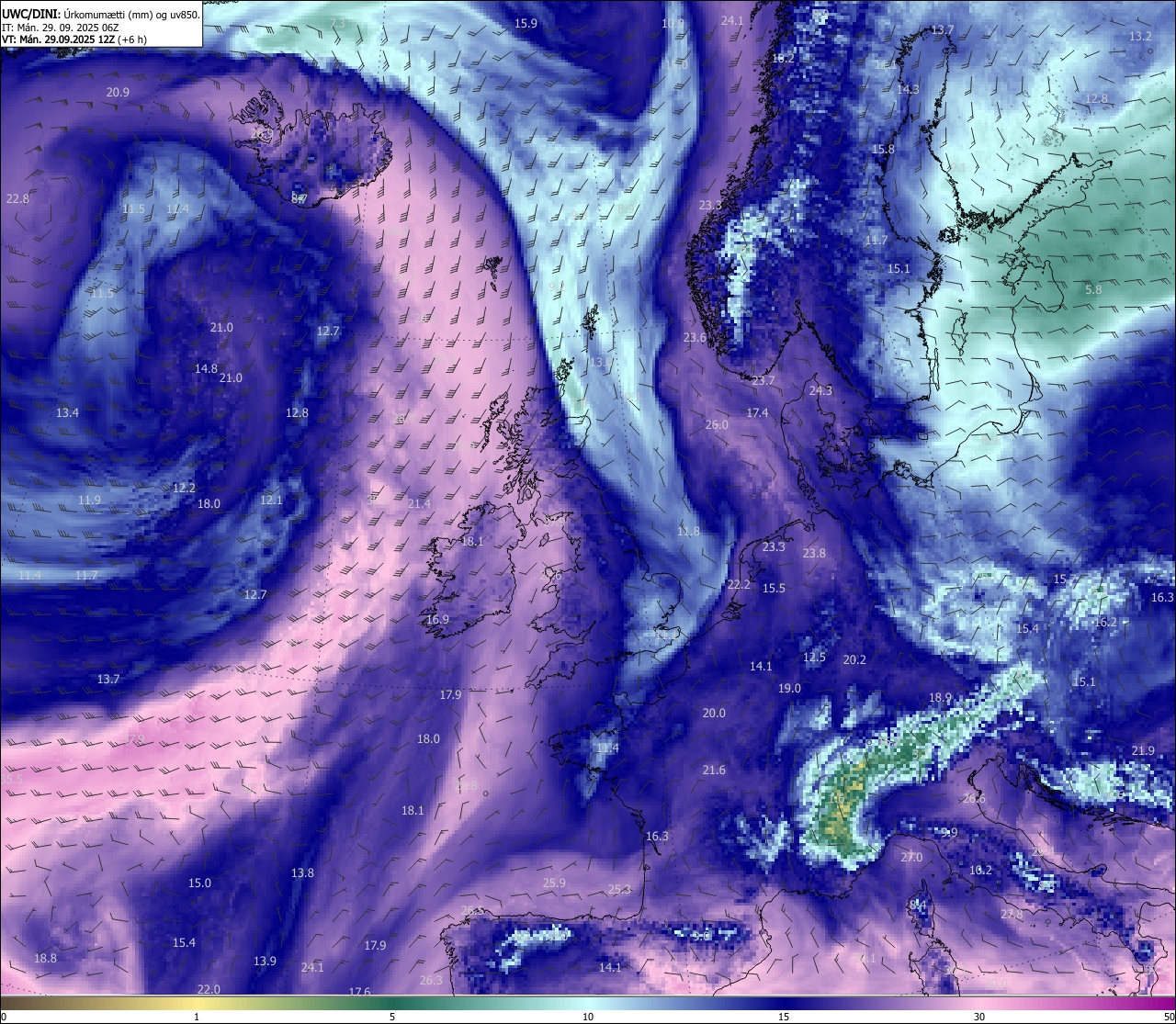Click the 15.0 value on the map

point(199,883)
